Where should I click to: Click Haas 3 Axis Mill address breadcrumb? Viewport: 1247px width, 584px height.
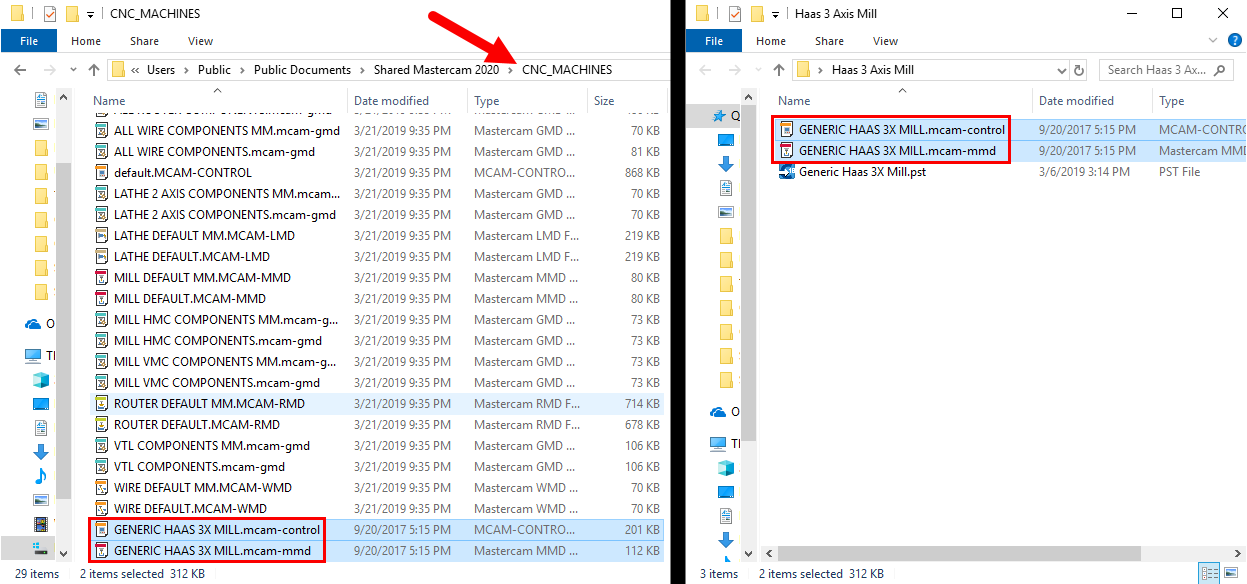click(873, 70)
